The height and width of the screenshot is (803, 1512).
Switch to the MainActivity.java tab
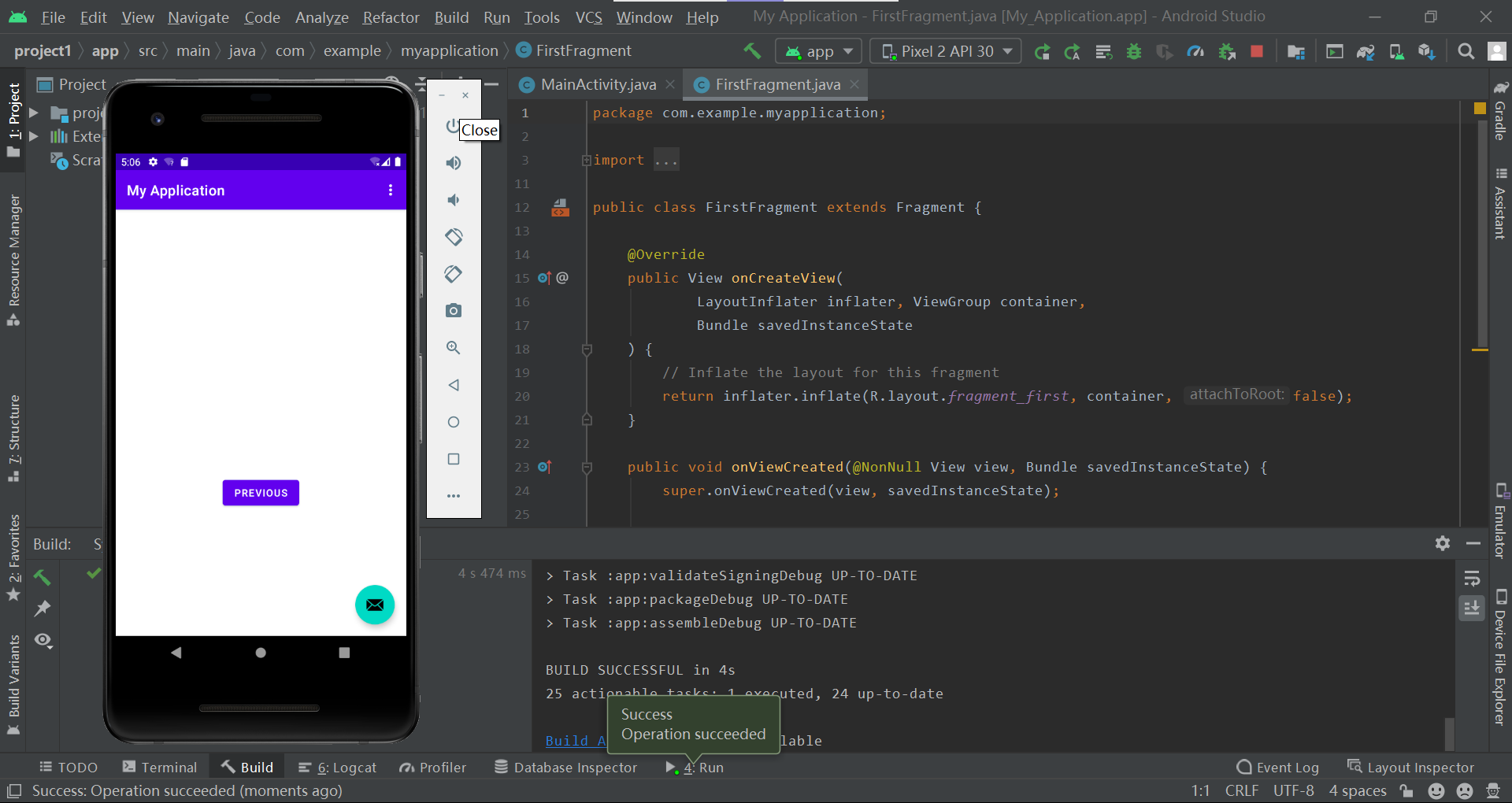pyautogui.click(x=598, y=84)
